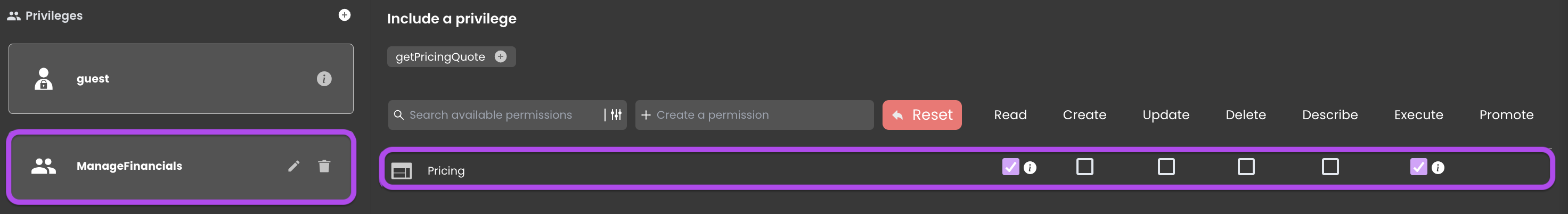This screenshot has width=1568, height=214.
Task: Select the ManageFinancials privilege card
Action: [181, 167]
